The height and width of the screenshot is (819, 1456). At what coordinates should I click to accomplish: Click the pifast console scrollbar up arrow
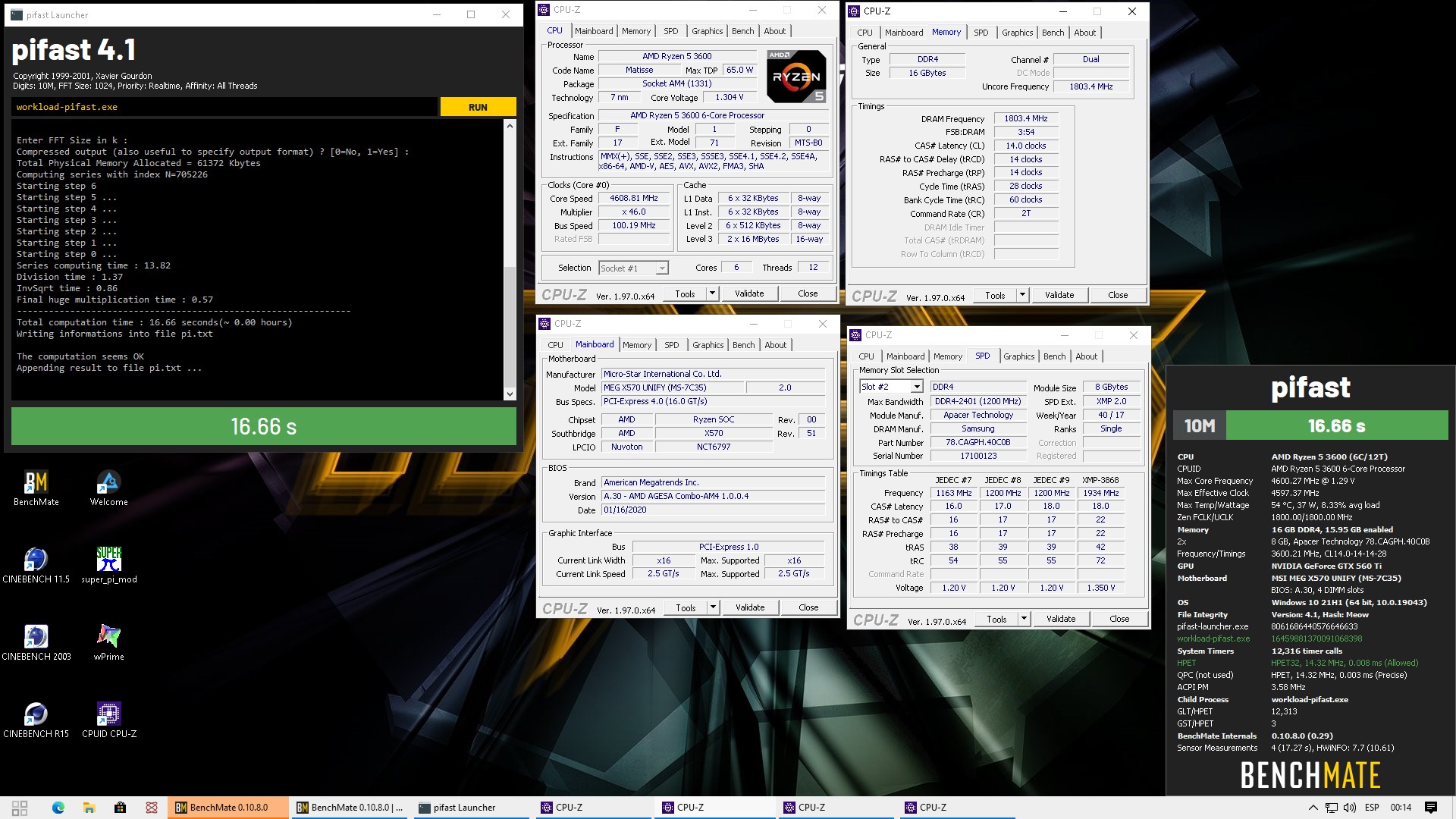[510, 126]
